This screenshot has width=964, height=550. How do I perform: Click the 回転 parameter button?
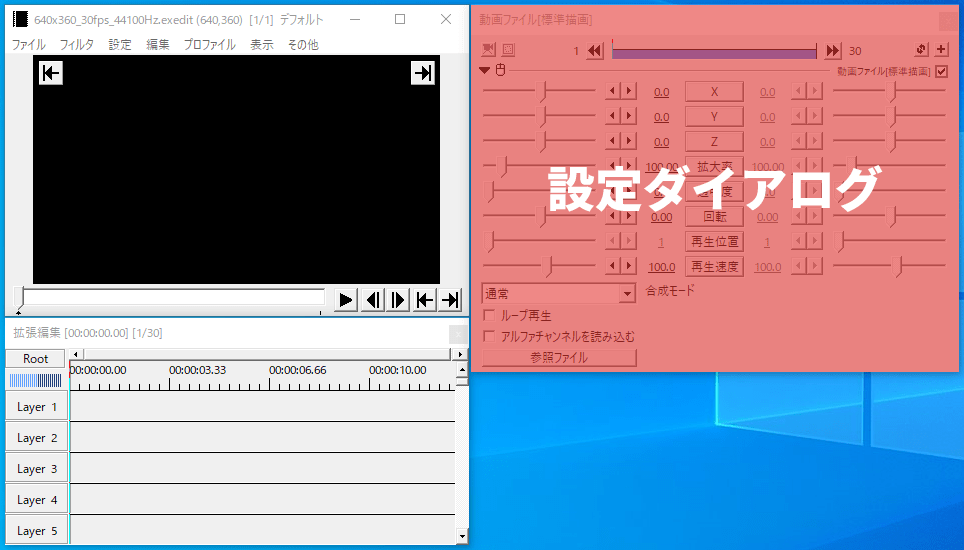[x=714, y=217]
